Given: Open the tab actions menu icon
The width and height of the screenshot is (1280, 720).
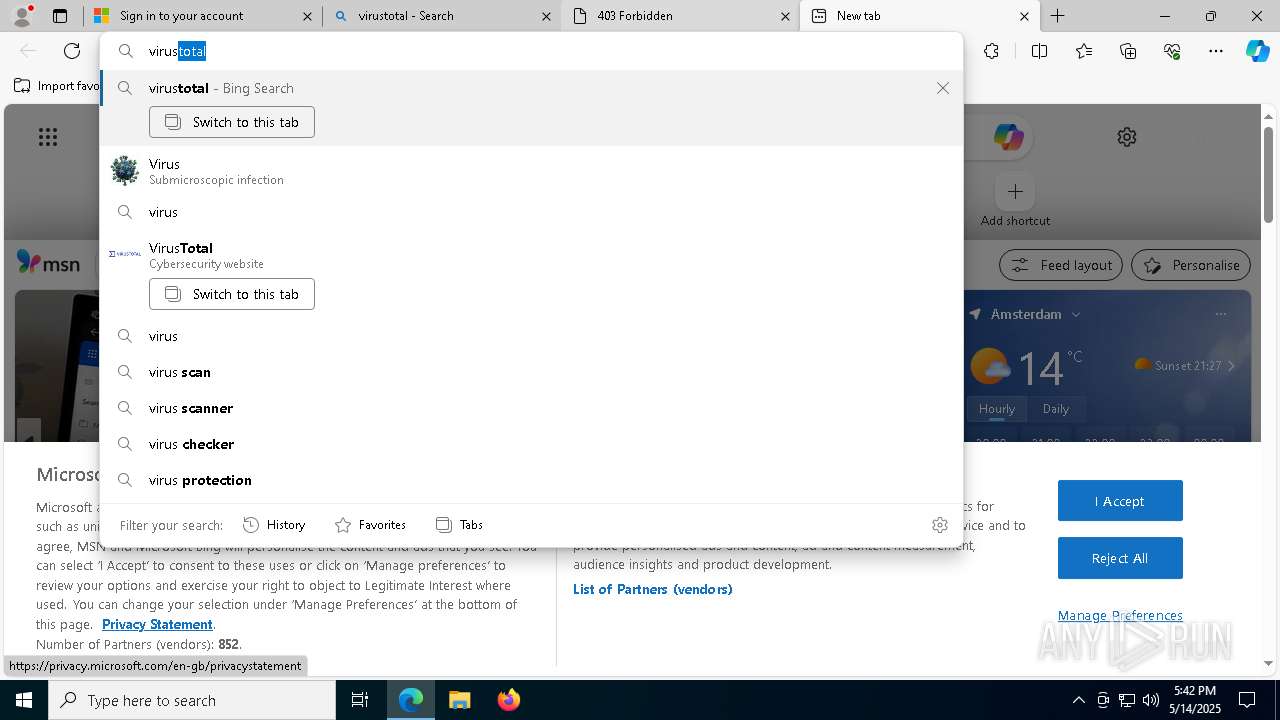Looking at the screenshot, I should point(60,16).
